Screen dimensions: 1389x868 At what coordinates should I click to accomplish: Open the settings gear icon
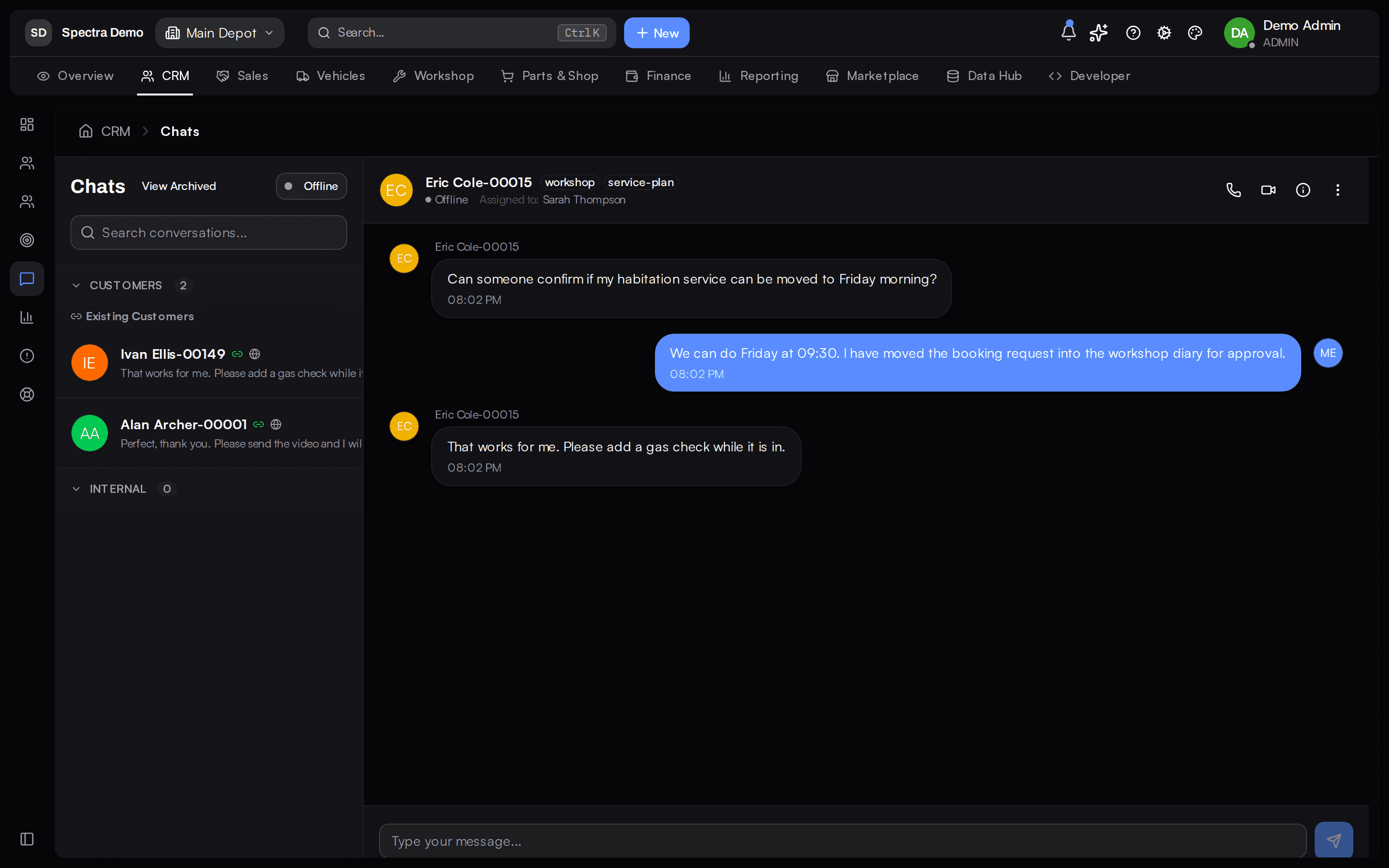point(1164,33)
